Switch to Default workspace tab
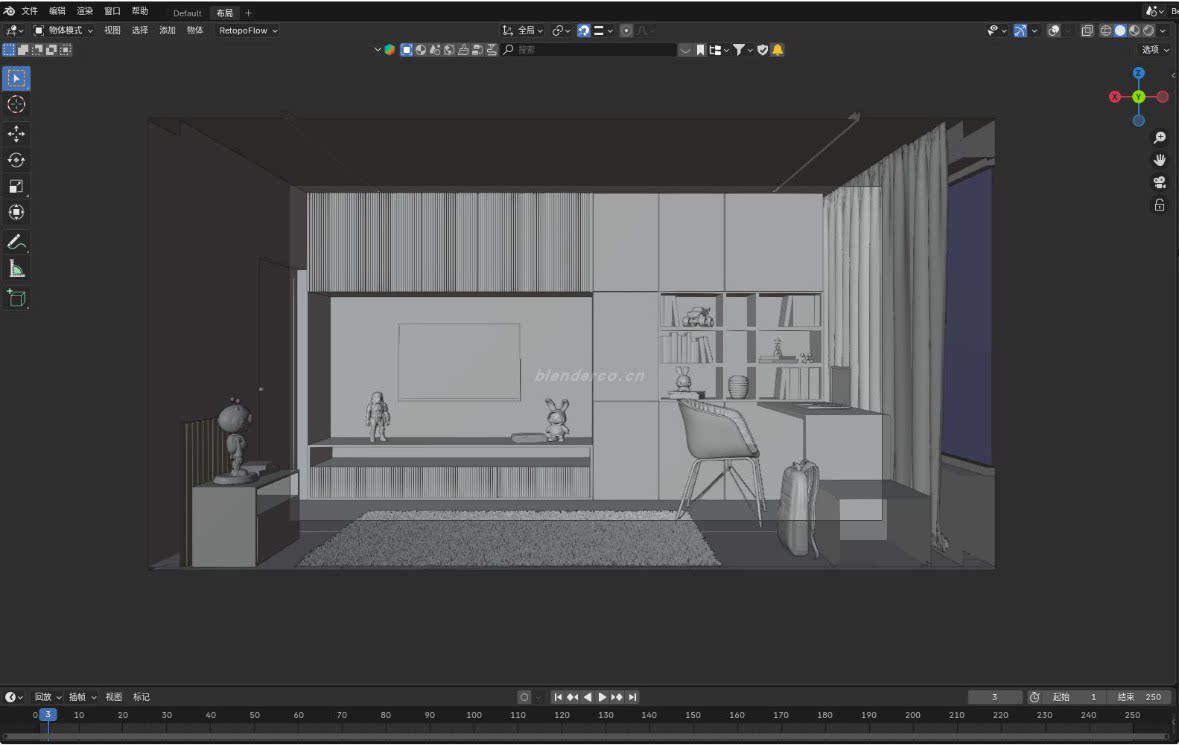 [x=187, y=13]
